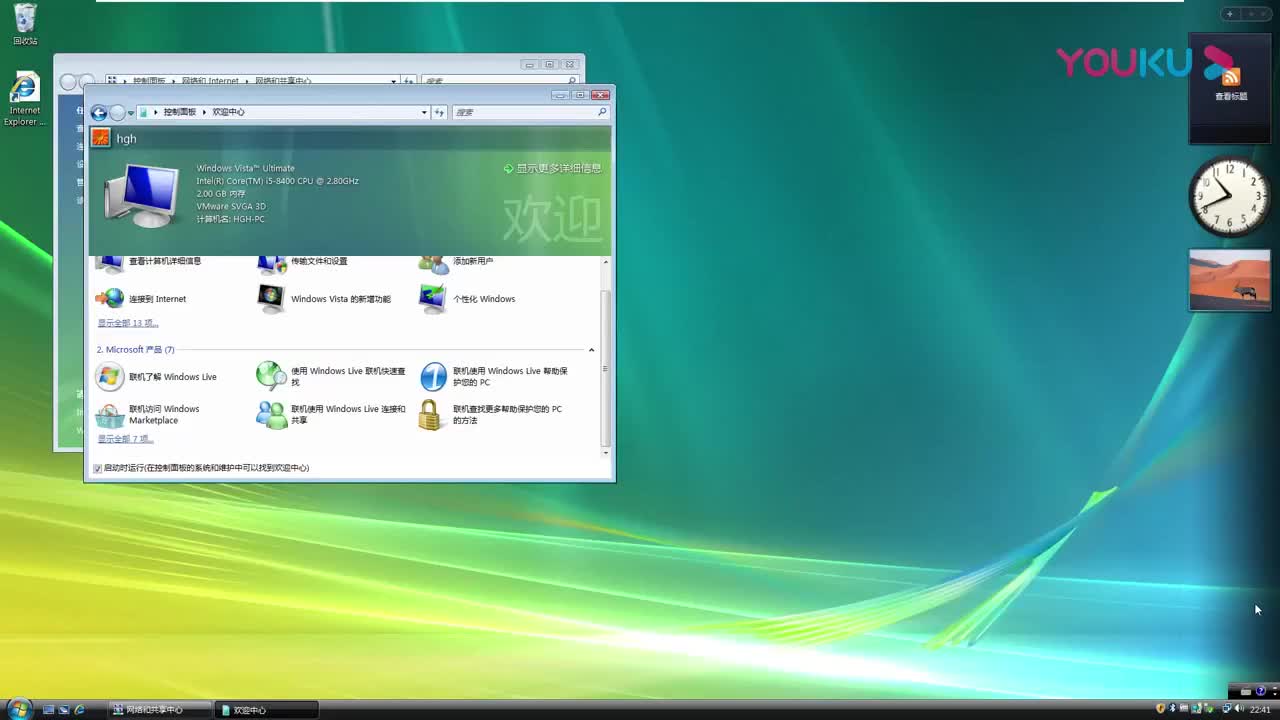Open the Internet Explorer desktop shortcut

[x=25, y=99]
